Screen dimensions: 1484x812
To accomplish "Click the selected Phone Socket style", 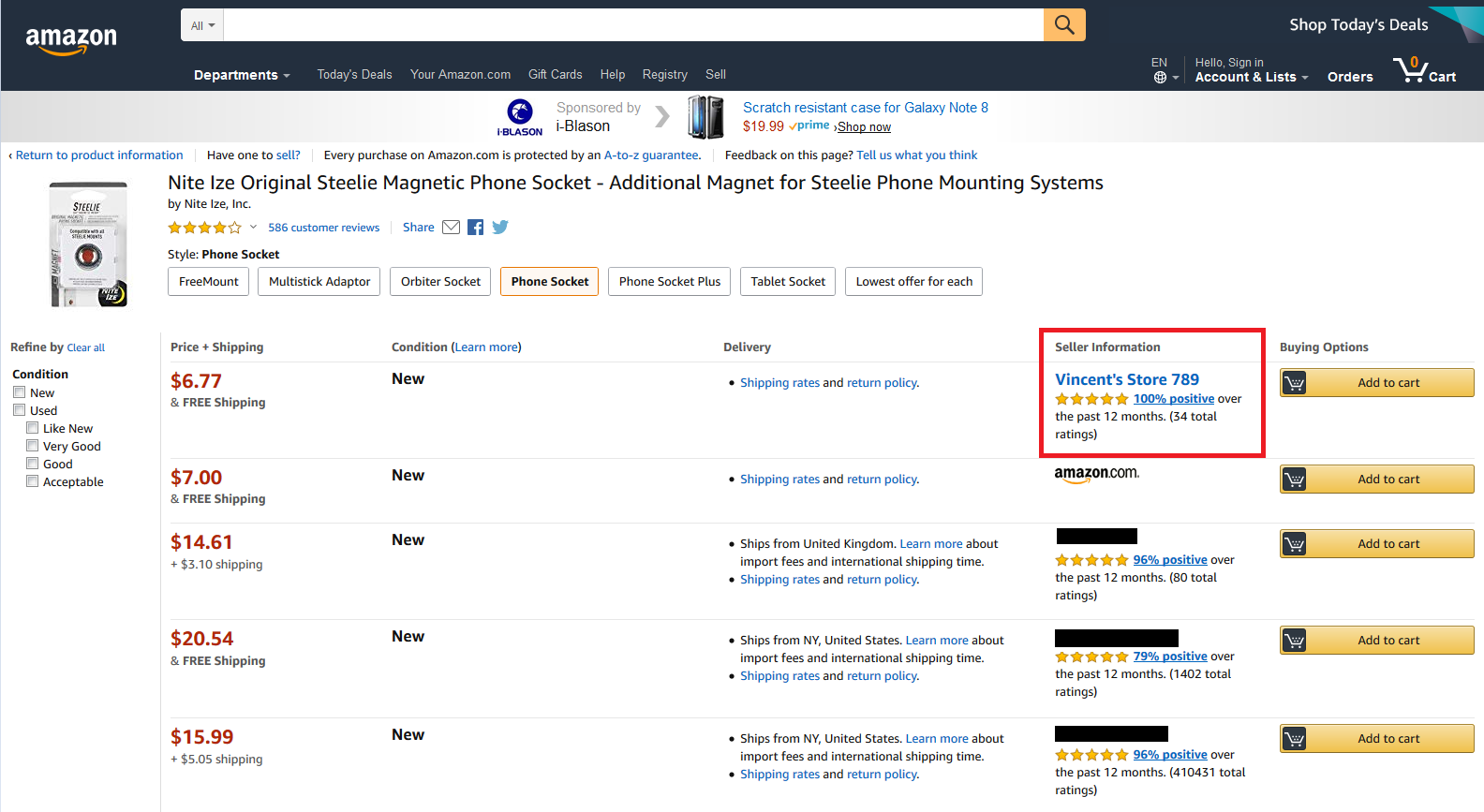I will tap(550, 282).
